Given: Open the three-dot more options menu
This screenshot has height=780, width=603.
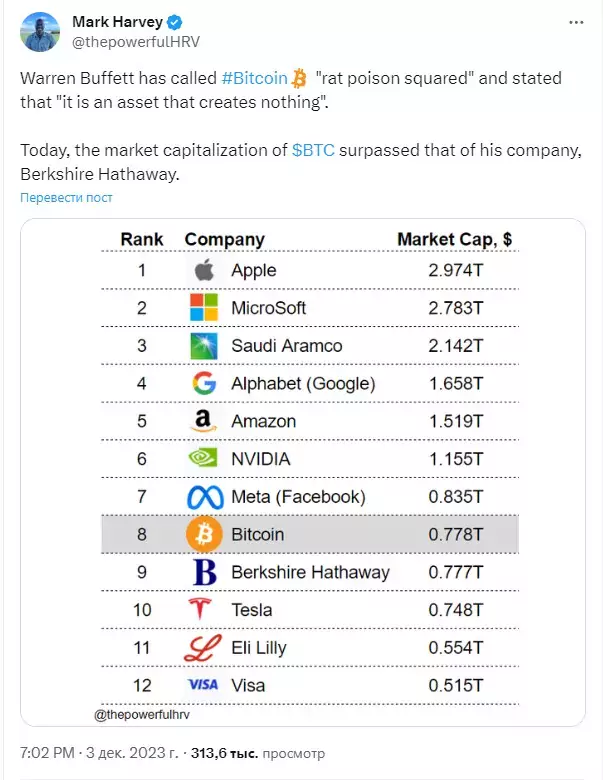Looking at the screenshot, I should (576, 22).
